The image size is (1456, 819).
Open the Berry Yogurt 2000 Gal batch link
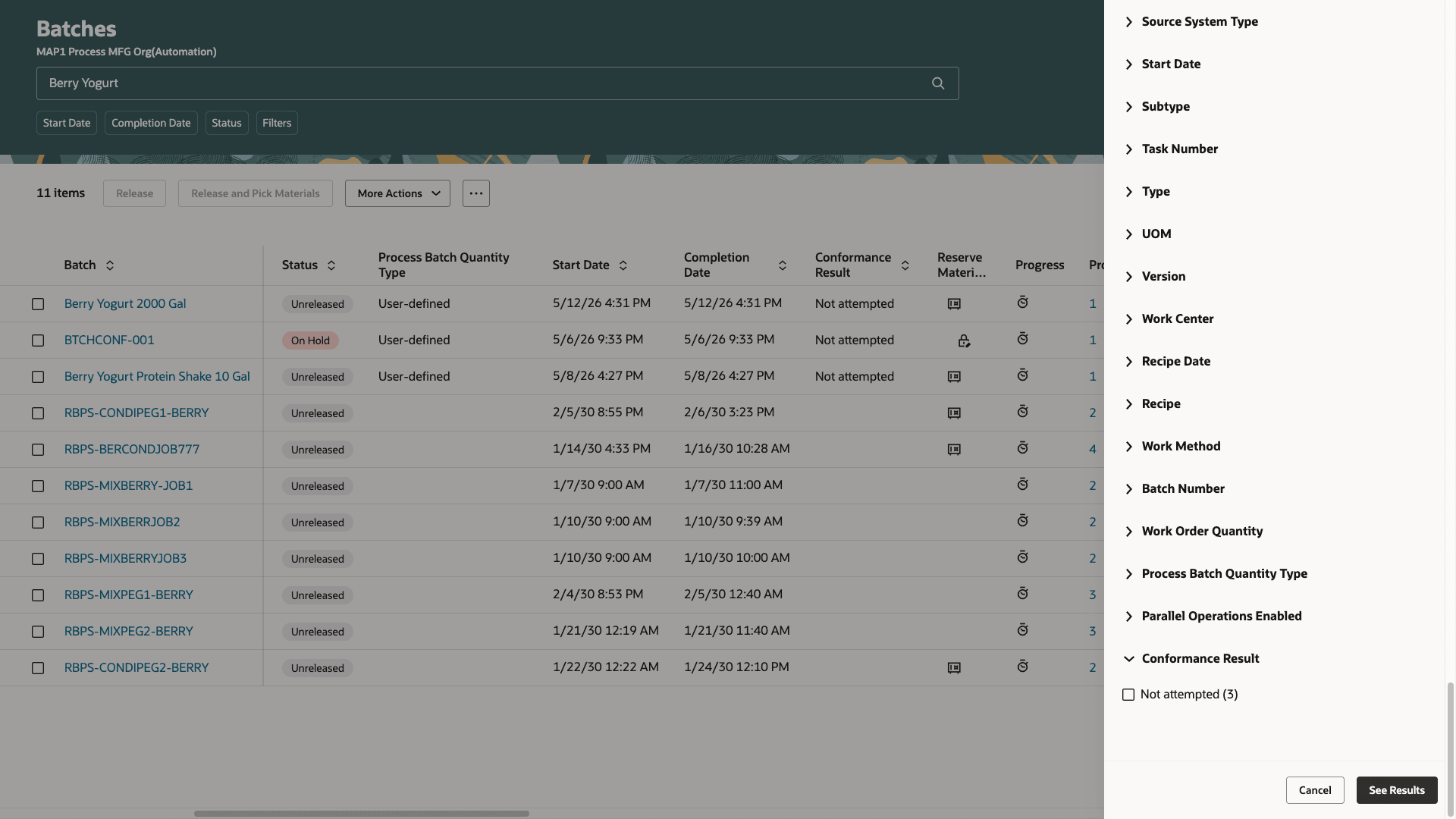click(x=125, y=304)
